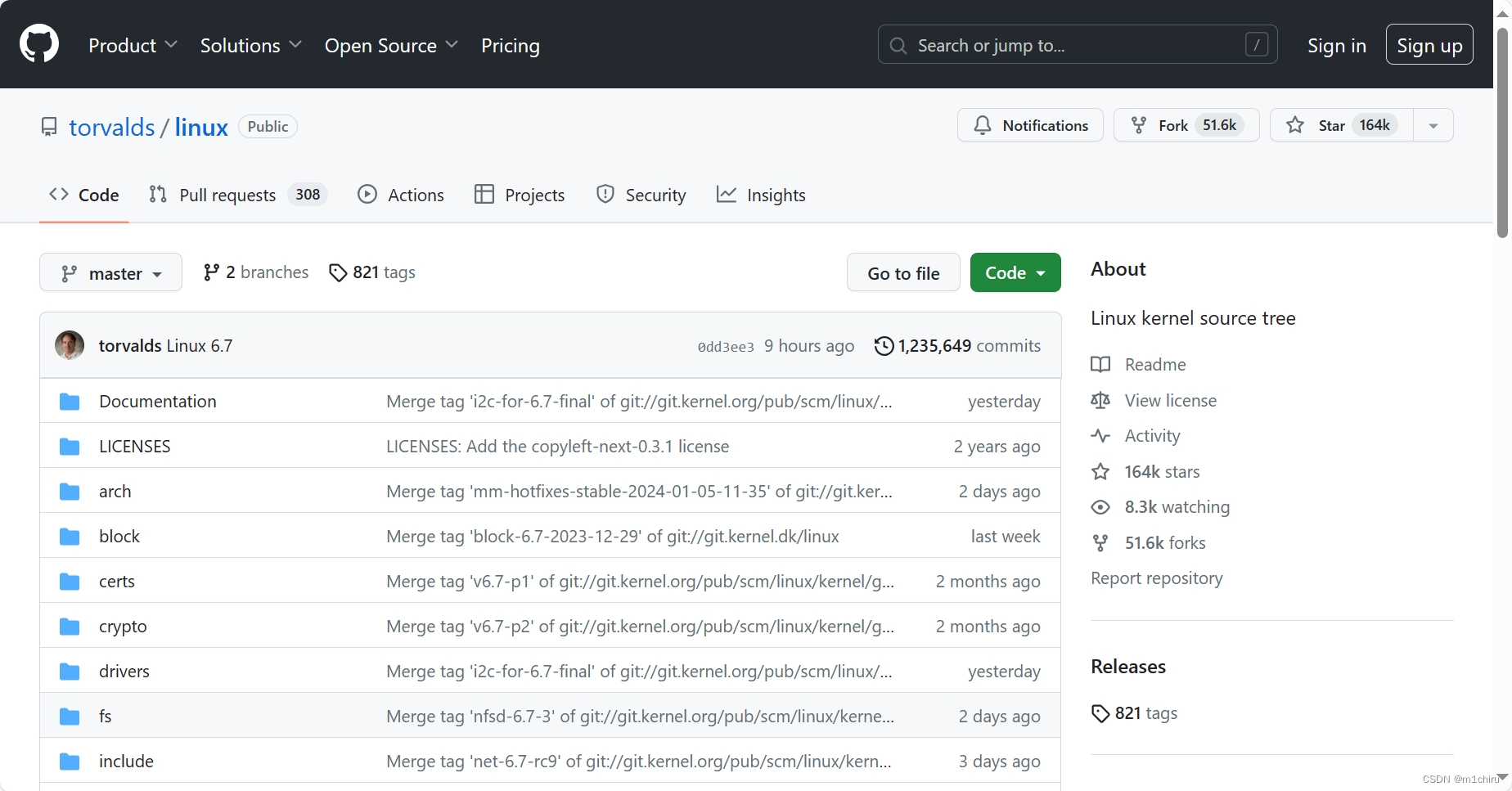Image resolution: width=1512 pixels, height=791 pixels.
Task: Open the 'LICENSES: Add the copyleft-next-0.3.1 license' commit
Action: [x=558, y=447]
